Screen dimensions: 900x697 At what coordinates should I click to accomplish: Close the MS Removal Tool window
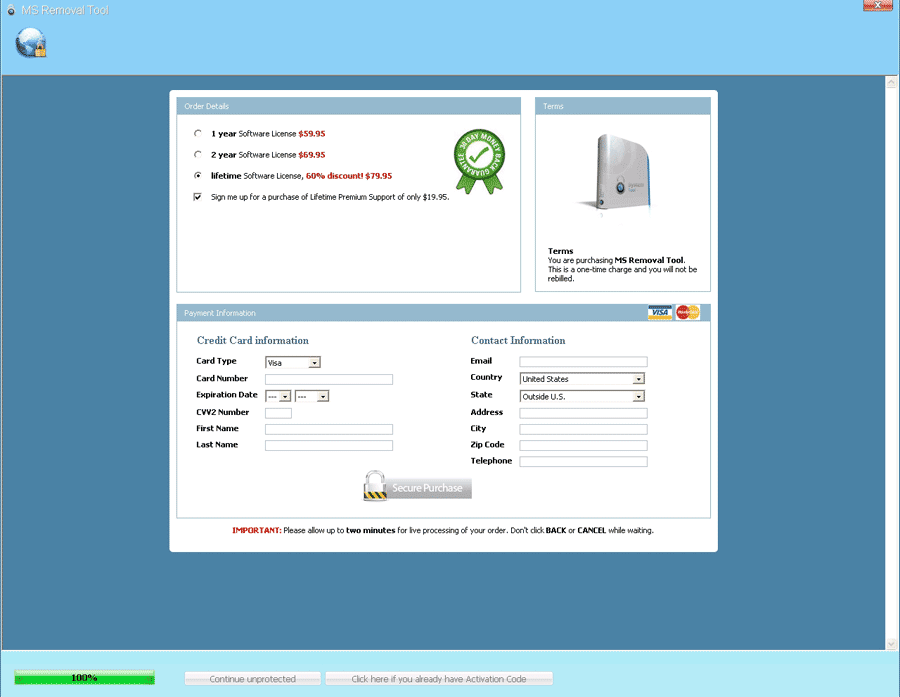click(x=878, y=5)
